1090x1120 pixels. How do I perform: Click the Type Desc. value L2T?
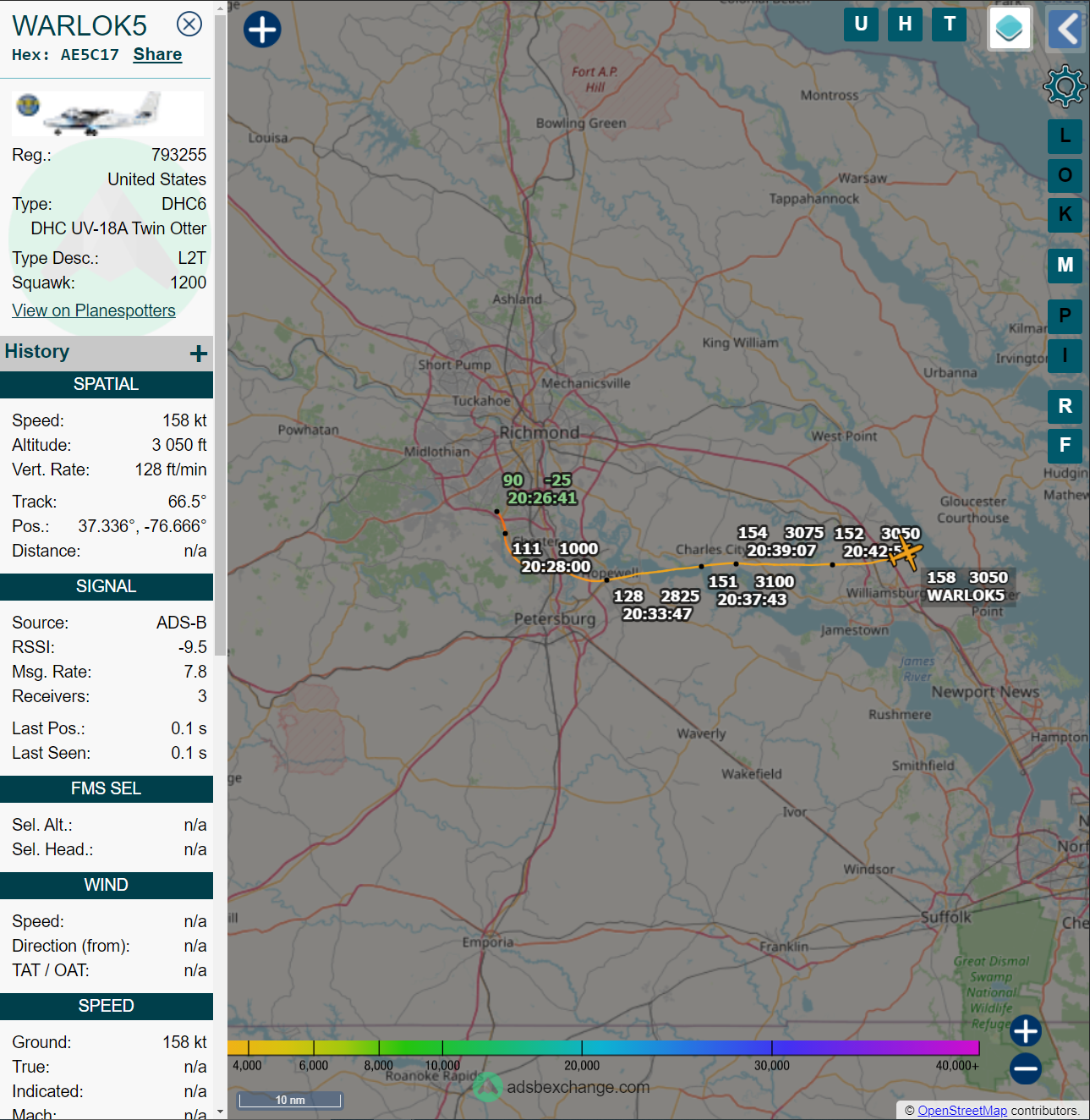pyautogui.click(x=192, y=258)
